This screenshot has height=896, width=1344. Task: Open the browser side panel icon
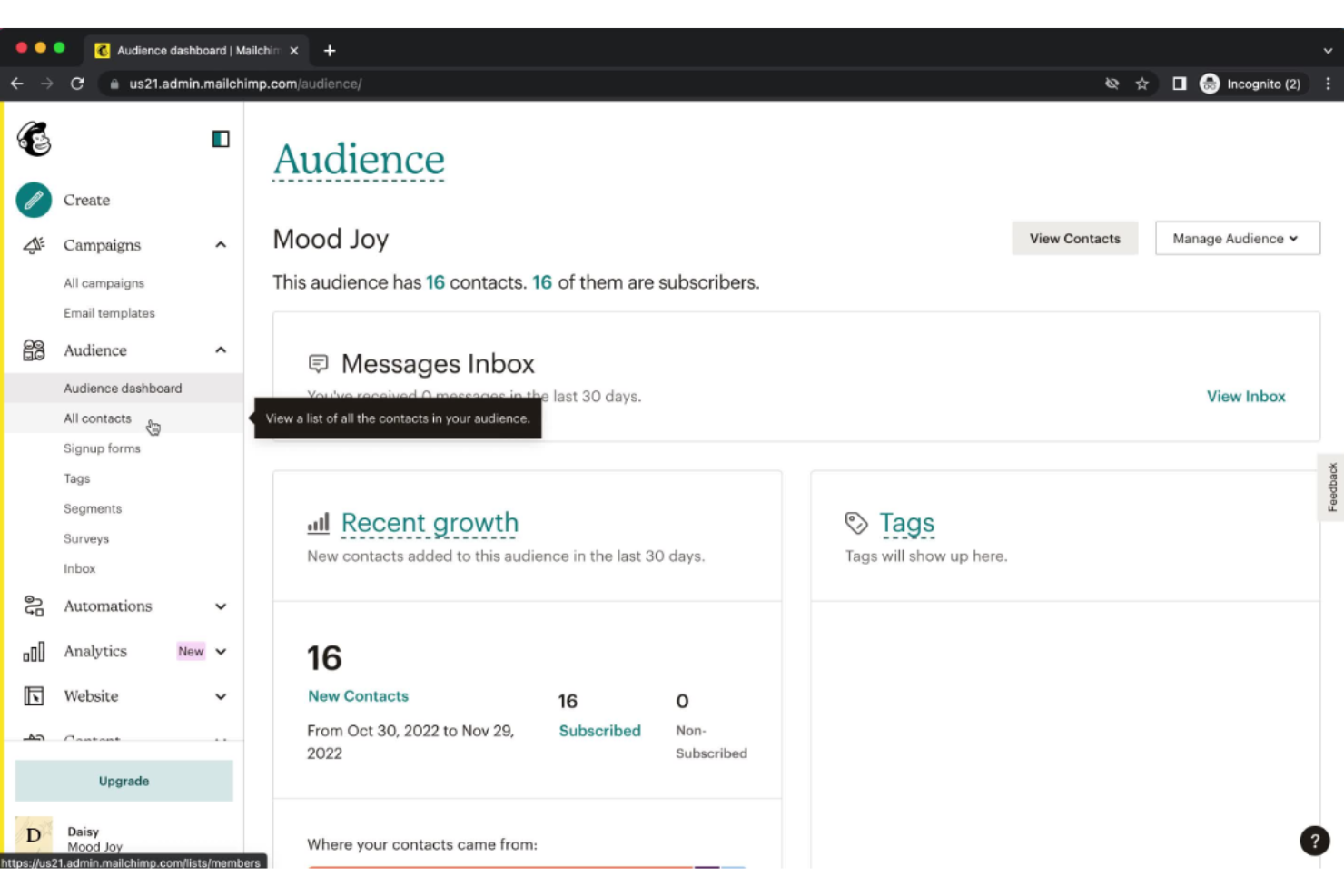[x=1179, y=84]
